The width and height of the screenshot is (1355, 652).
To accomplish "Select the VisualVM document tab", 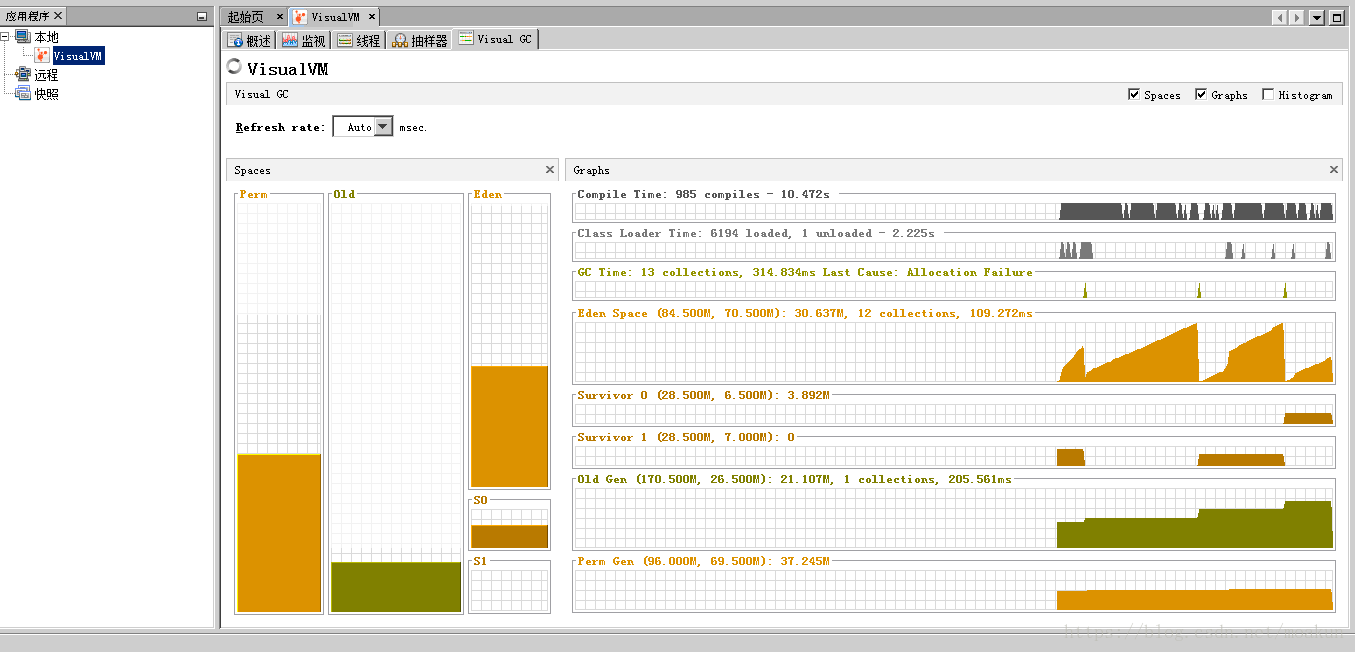I will (334, 17).
